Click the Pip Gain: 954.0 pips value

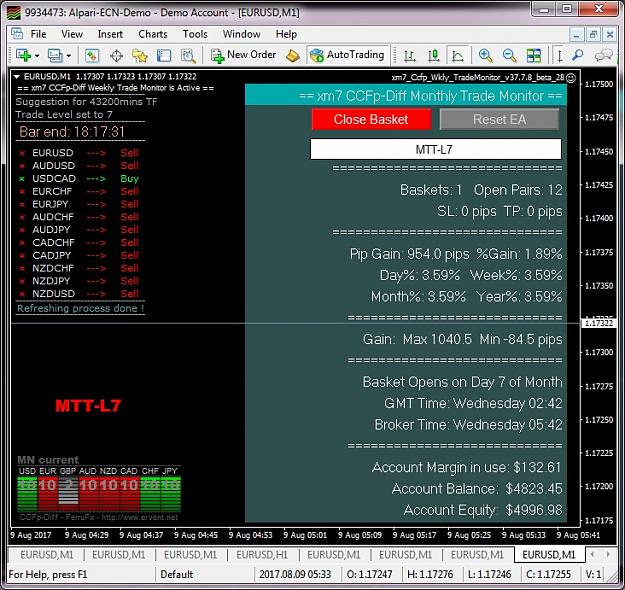click(411, 254)
